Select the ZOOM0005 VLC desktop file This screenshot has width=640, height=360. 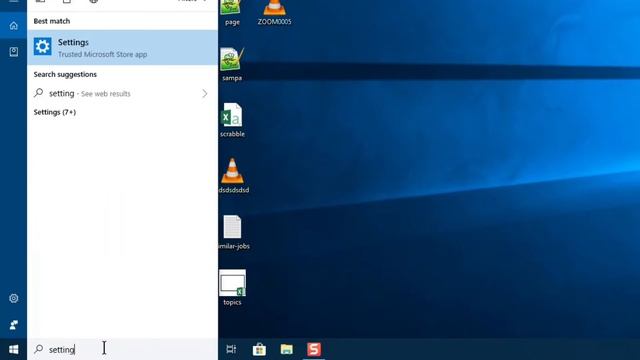tap(274, 12)
